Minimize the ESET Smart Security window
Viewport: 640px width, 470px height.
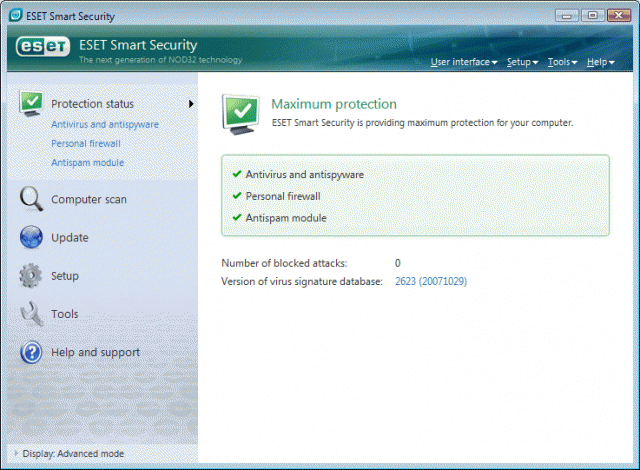pos(567,16)
